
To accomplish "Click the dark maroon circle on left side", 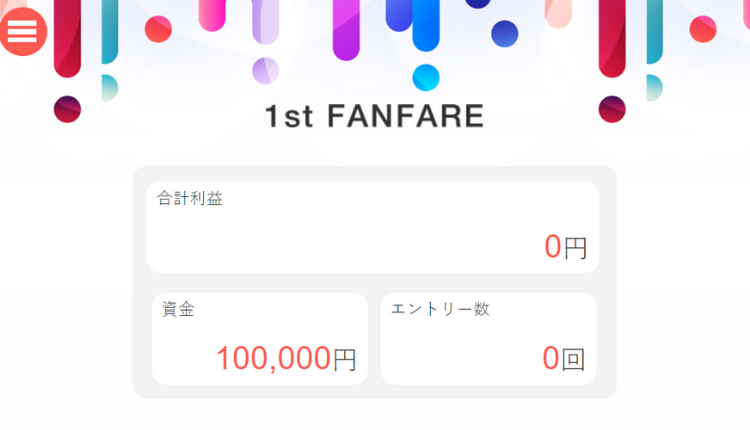I will (x=67, y=108).
